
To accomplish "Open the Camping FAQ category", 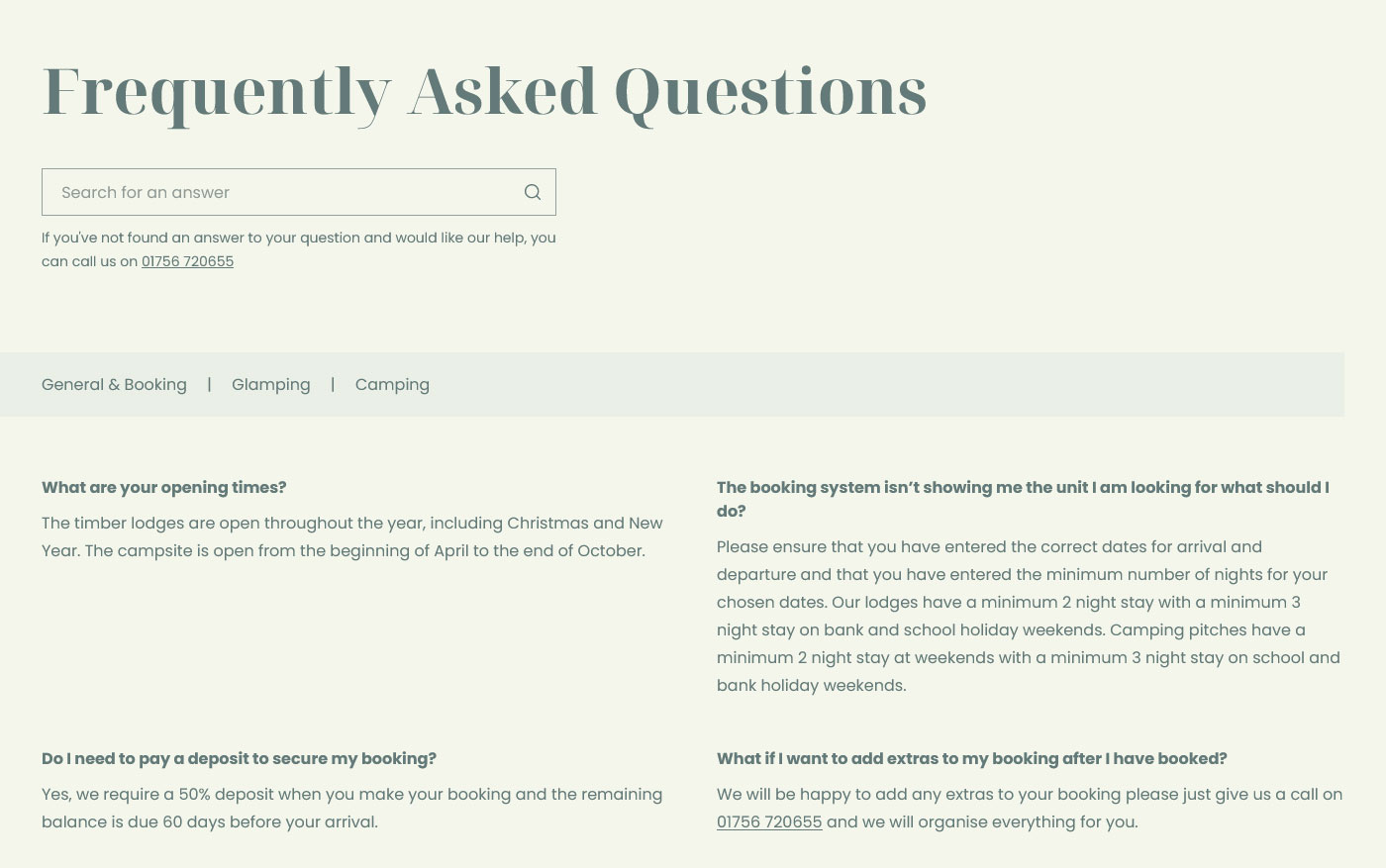I will pyautogui.click(x=392, y=384).
